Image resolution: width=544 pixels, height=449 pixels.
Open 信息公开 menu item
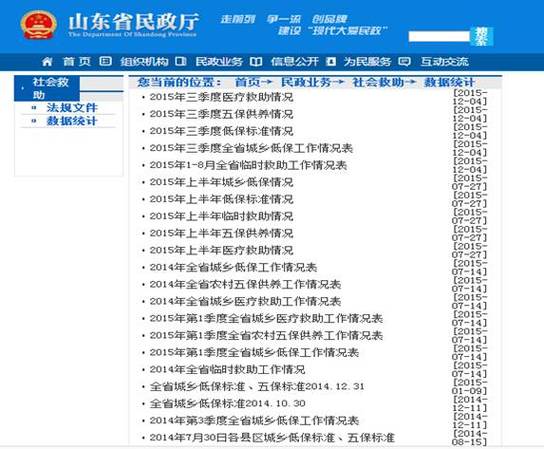(295, 62)
